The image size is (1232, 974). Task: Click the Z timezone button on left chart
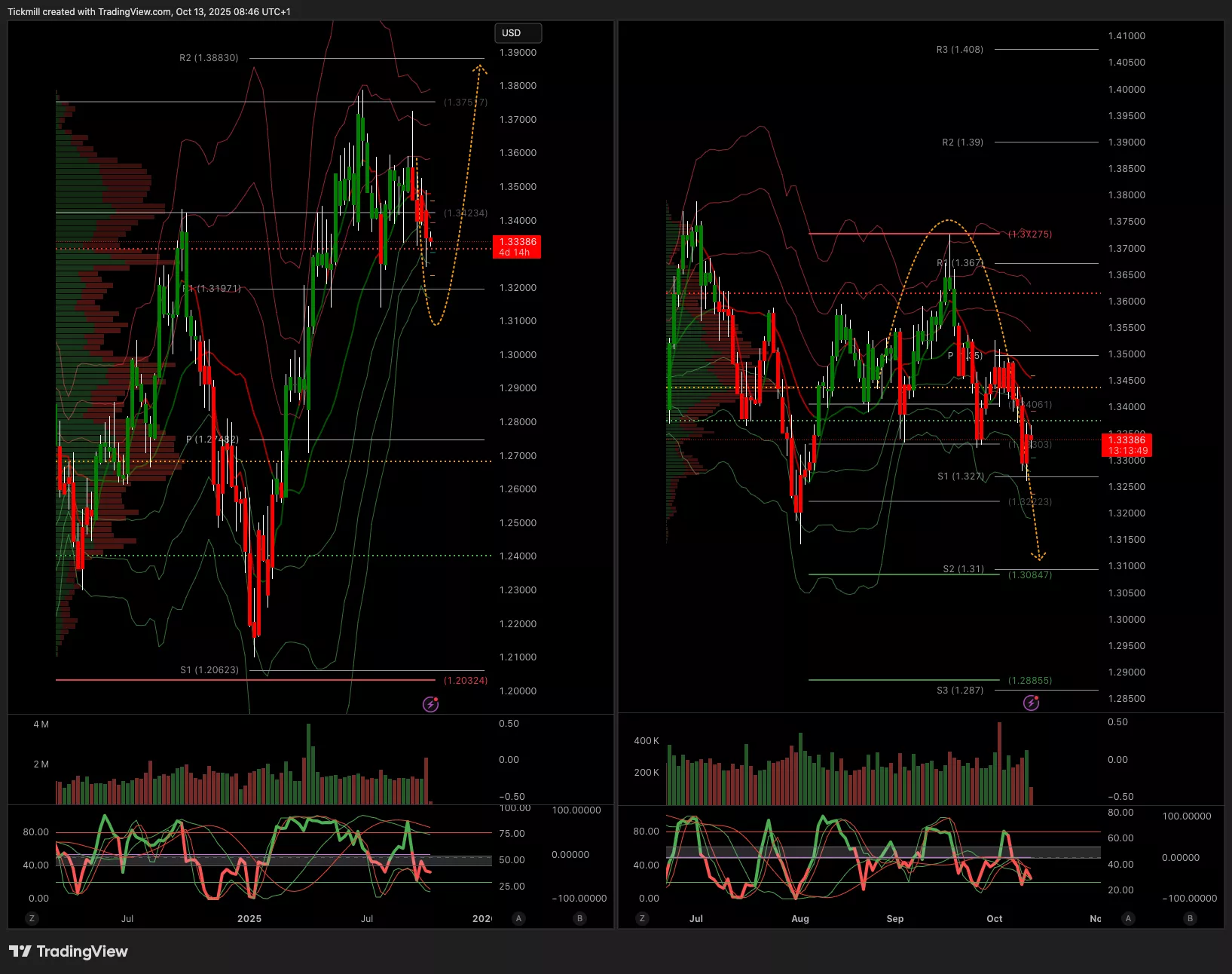pos(31,918)
